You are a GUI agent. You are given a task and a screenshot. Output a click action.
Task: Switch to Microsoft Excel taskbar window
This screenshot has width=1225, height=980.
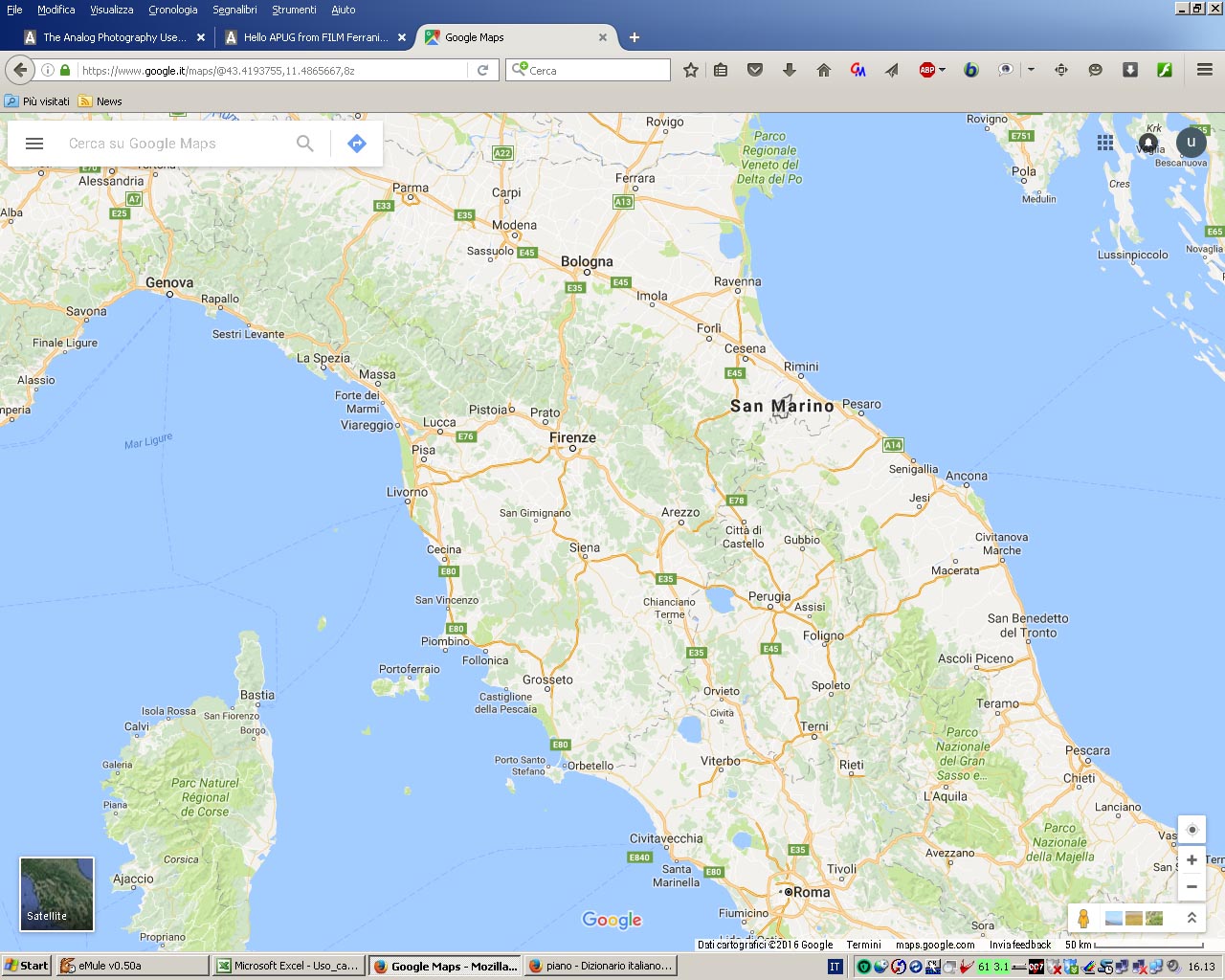tap(288, 966)
